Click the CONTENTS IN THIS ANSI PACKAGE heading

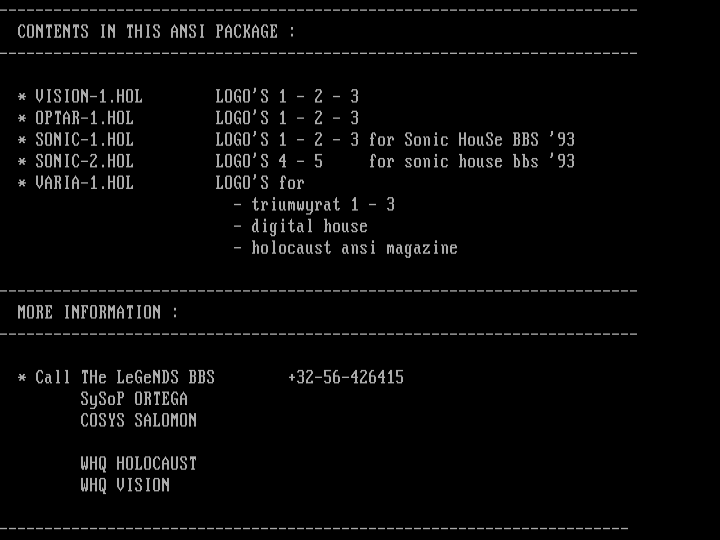156,32
